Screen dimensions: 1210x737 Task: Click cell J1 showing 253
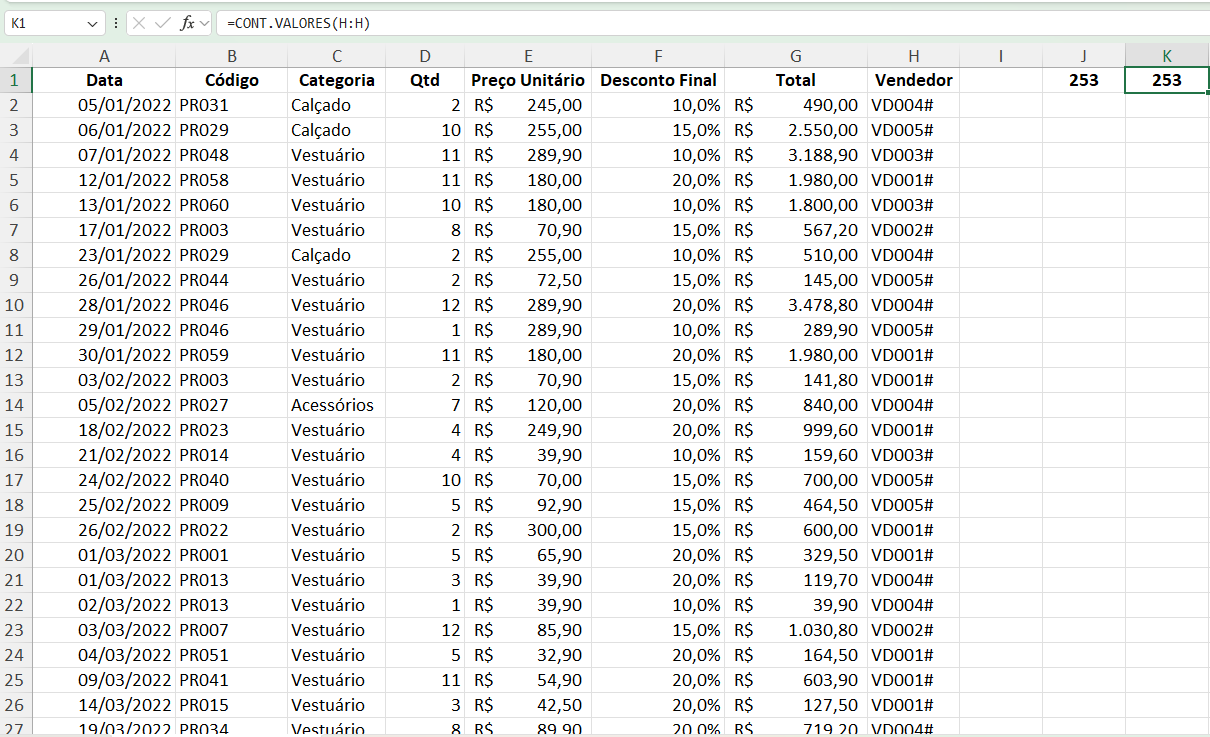1083,80
